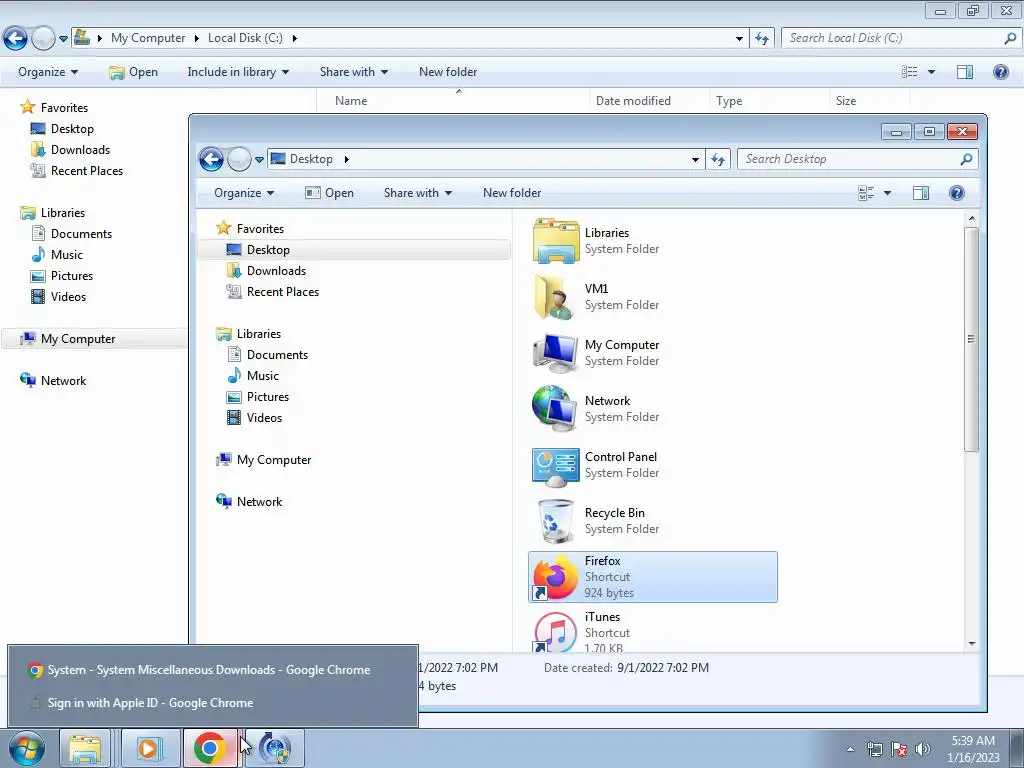Click the Search Desktop input field
The height and width of the screenshot is (768, 1024).
(x=857, y=159)
